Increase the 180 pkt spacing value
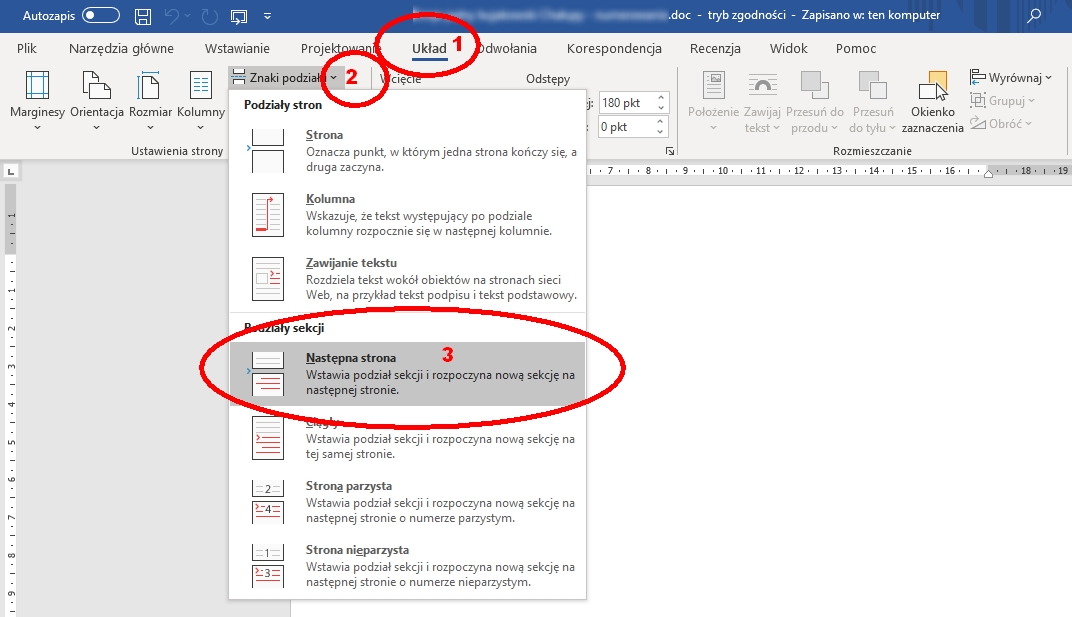Screen dimensions: 1072x617 click(x=661, y=98)
